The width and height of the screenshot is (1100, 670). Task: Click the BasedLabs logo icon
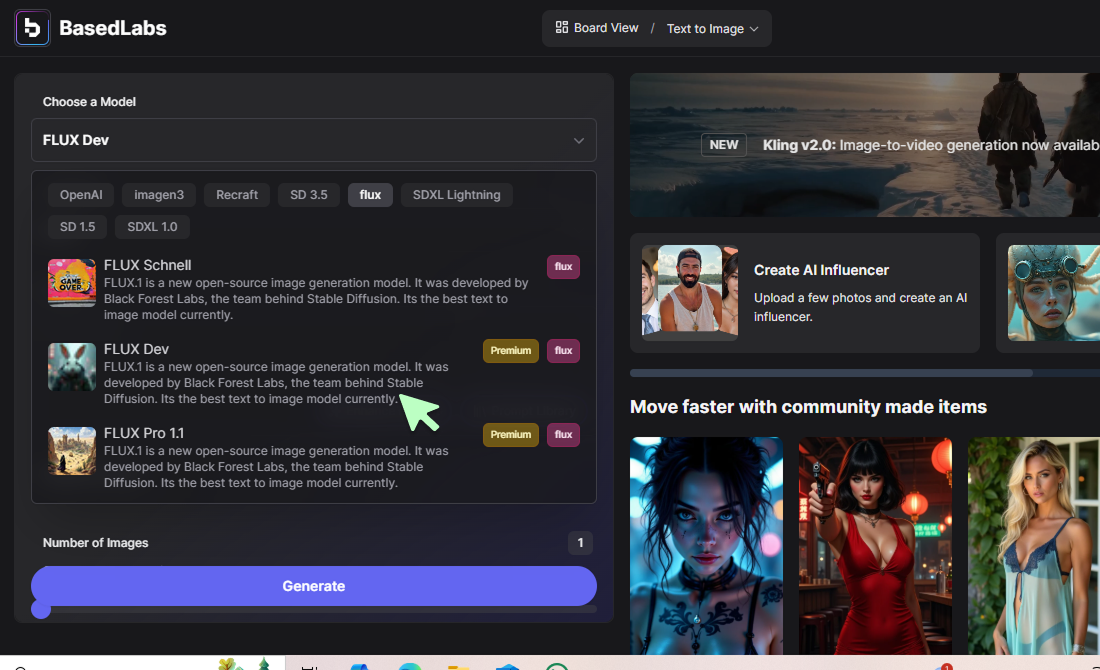(32, 28)
